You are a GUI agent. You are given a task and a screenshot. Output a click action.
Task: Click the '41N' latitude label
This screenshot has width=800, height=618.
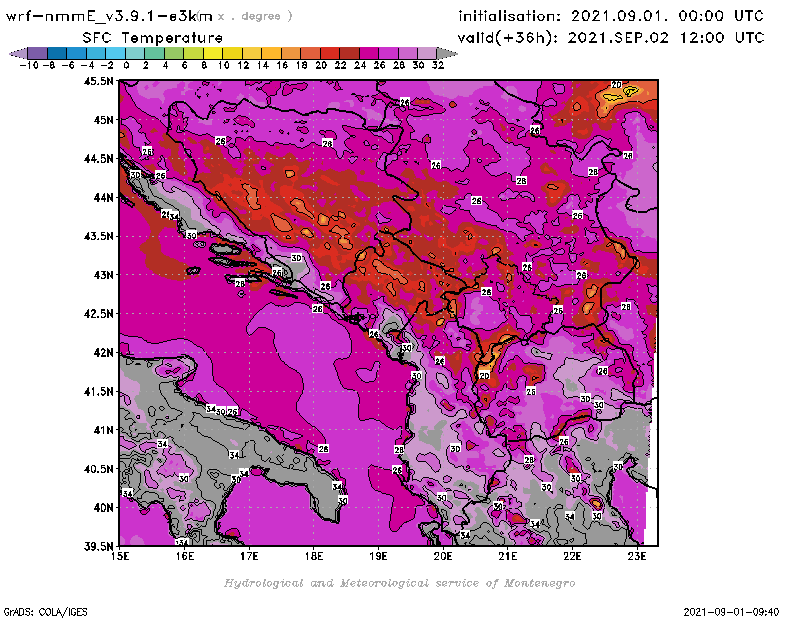103,430
